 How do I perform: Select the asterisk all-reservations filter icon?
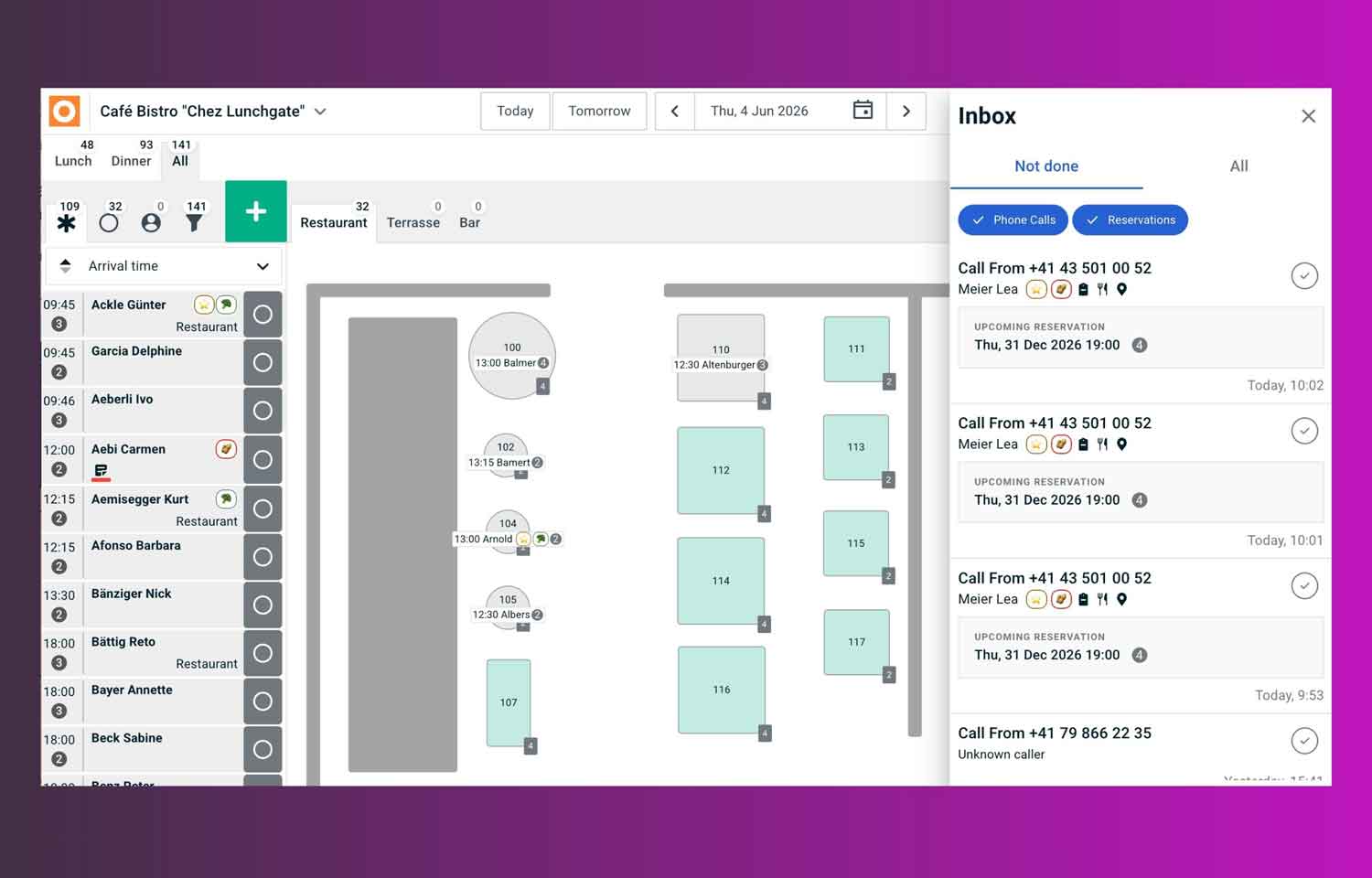point(66,223)
